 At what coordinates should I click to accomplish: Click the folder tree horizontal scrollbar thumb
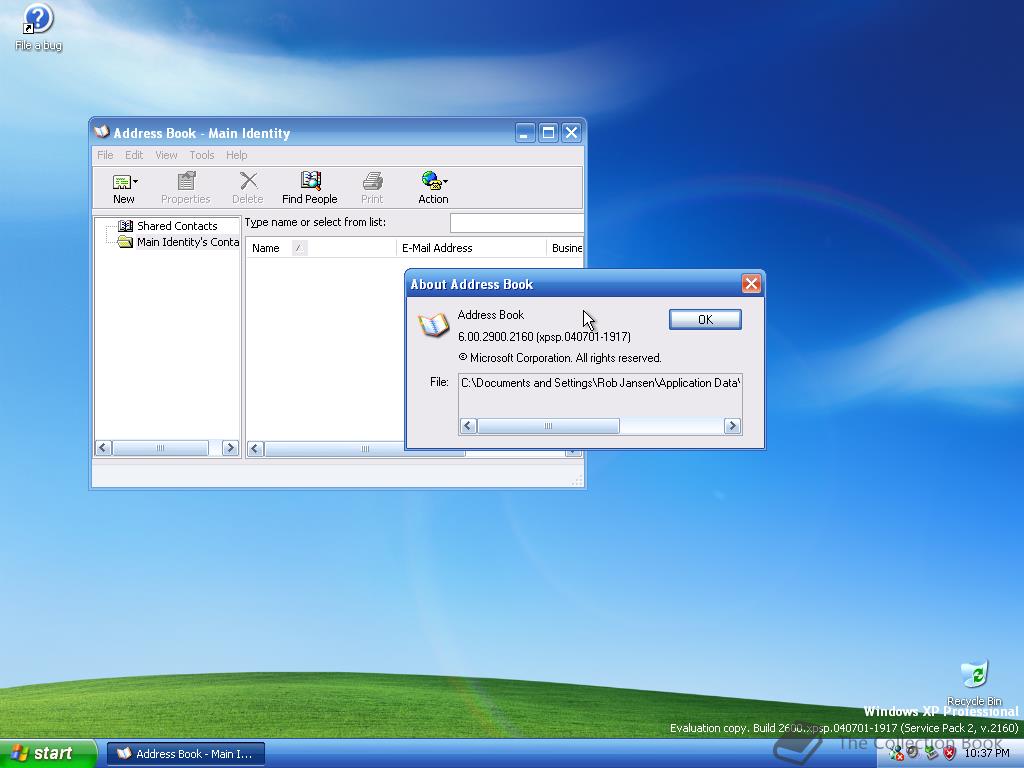(x=160, y=448)
